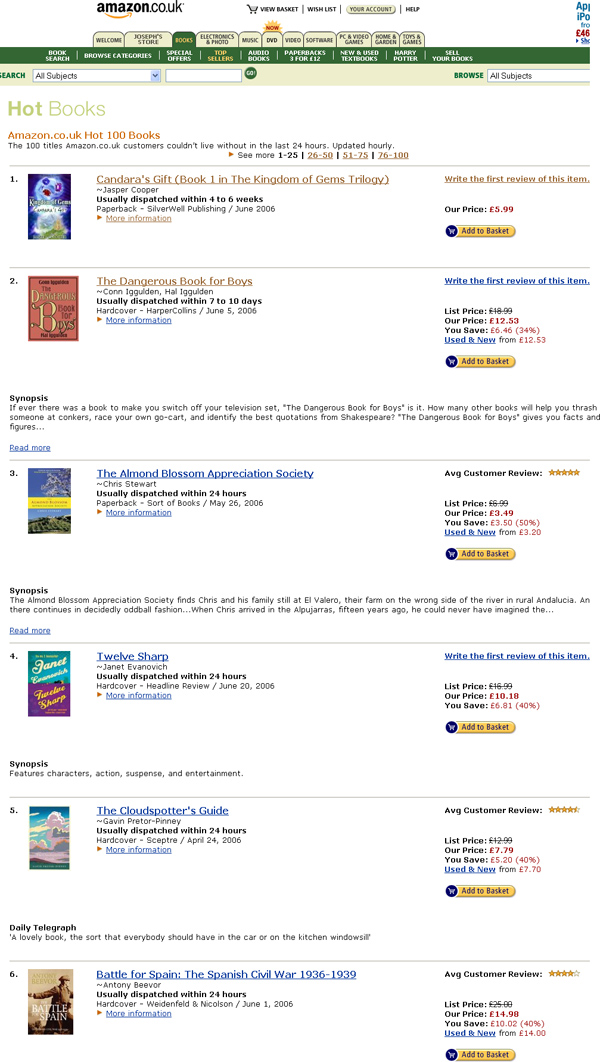Read more of Dangerous Book synopsis
This screenshot has width=600, height=1062.
30,448
